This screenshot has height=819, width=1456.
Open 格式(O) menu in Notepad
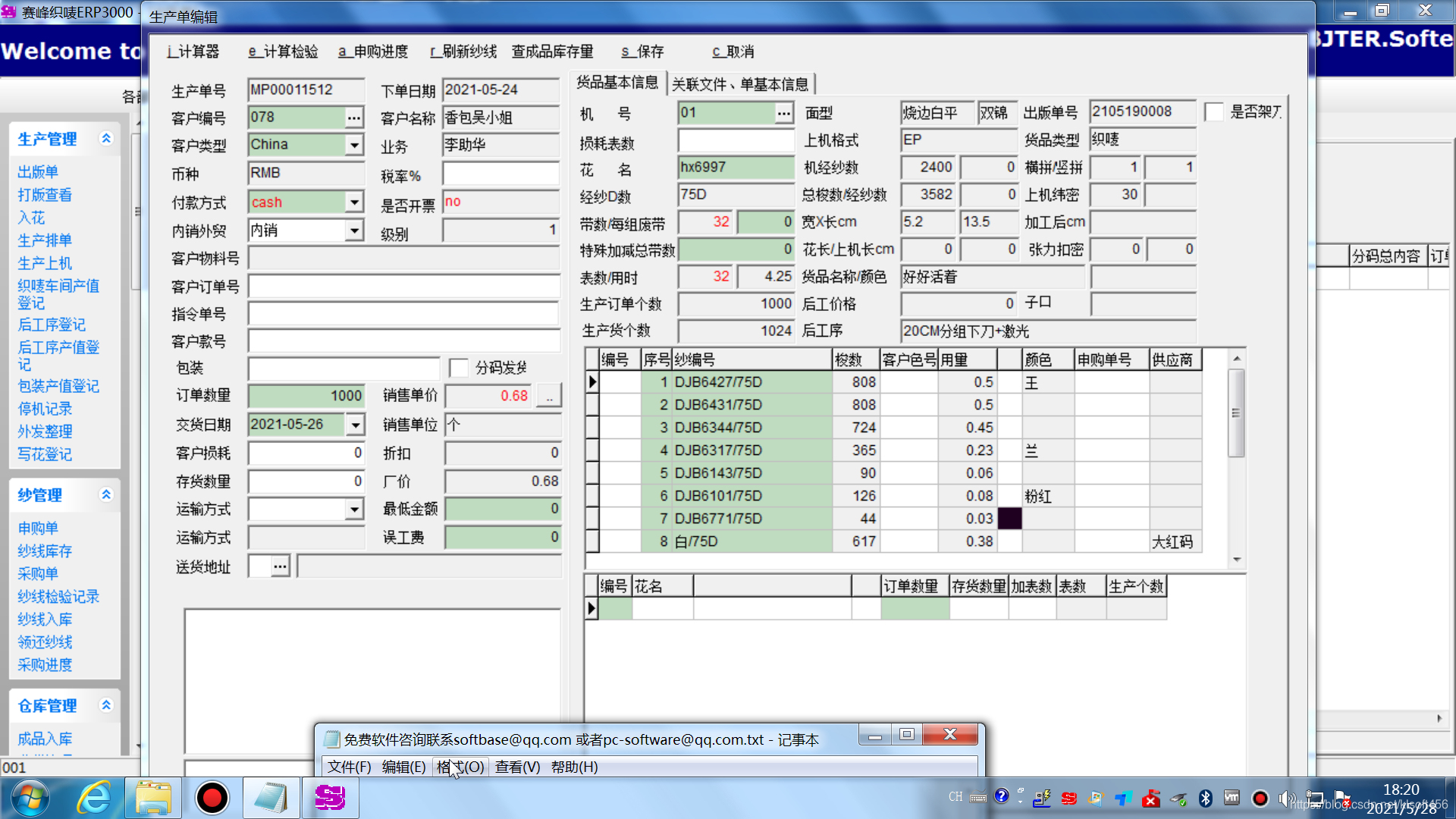point(460,767)
